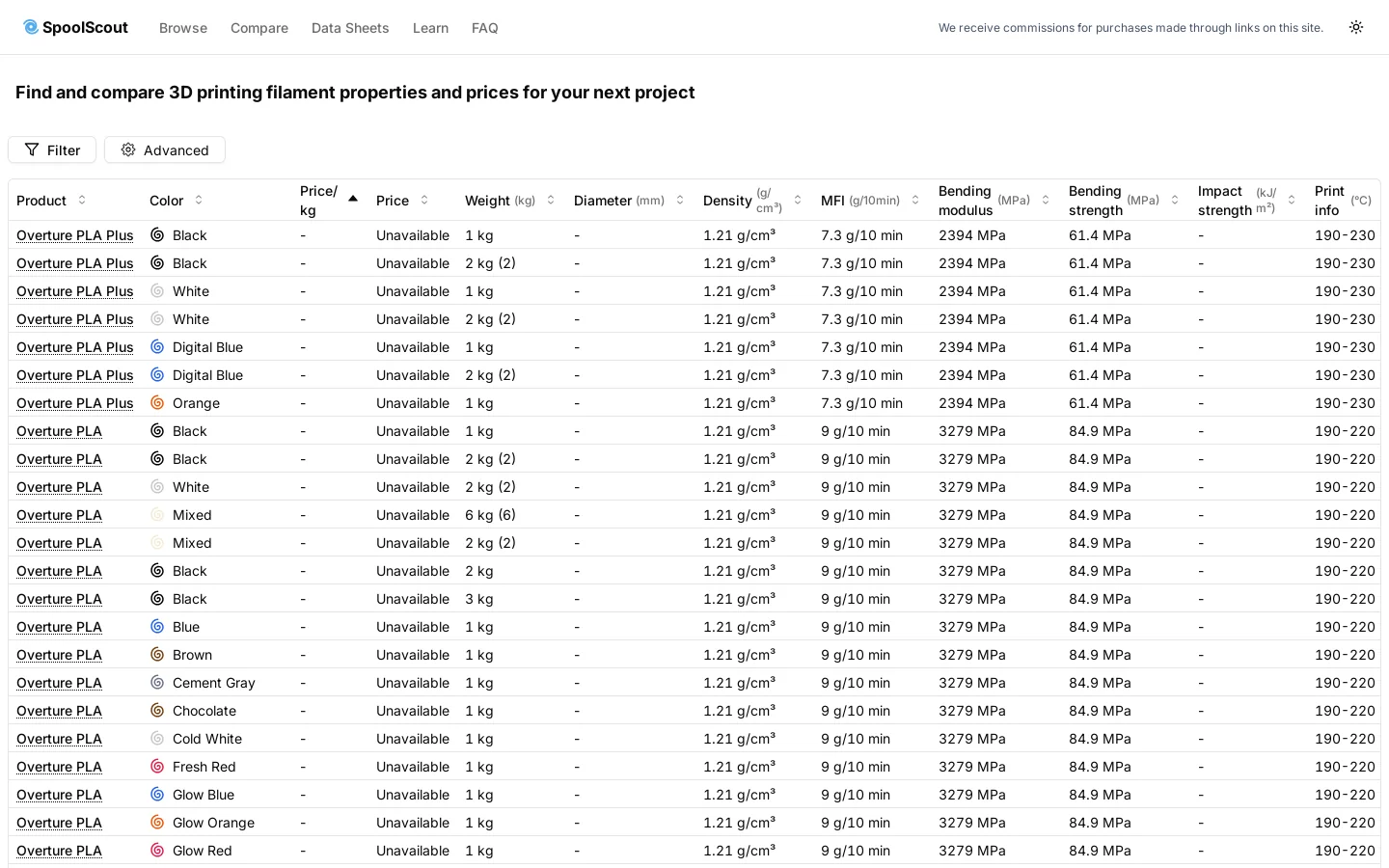Open Overture PLA link in Glow Red row

point(59,851)
